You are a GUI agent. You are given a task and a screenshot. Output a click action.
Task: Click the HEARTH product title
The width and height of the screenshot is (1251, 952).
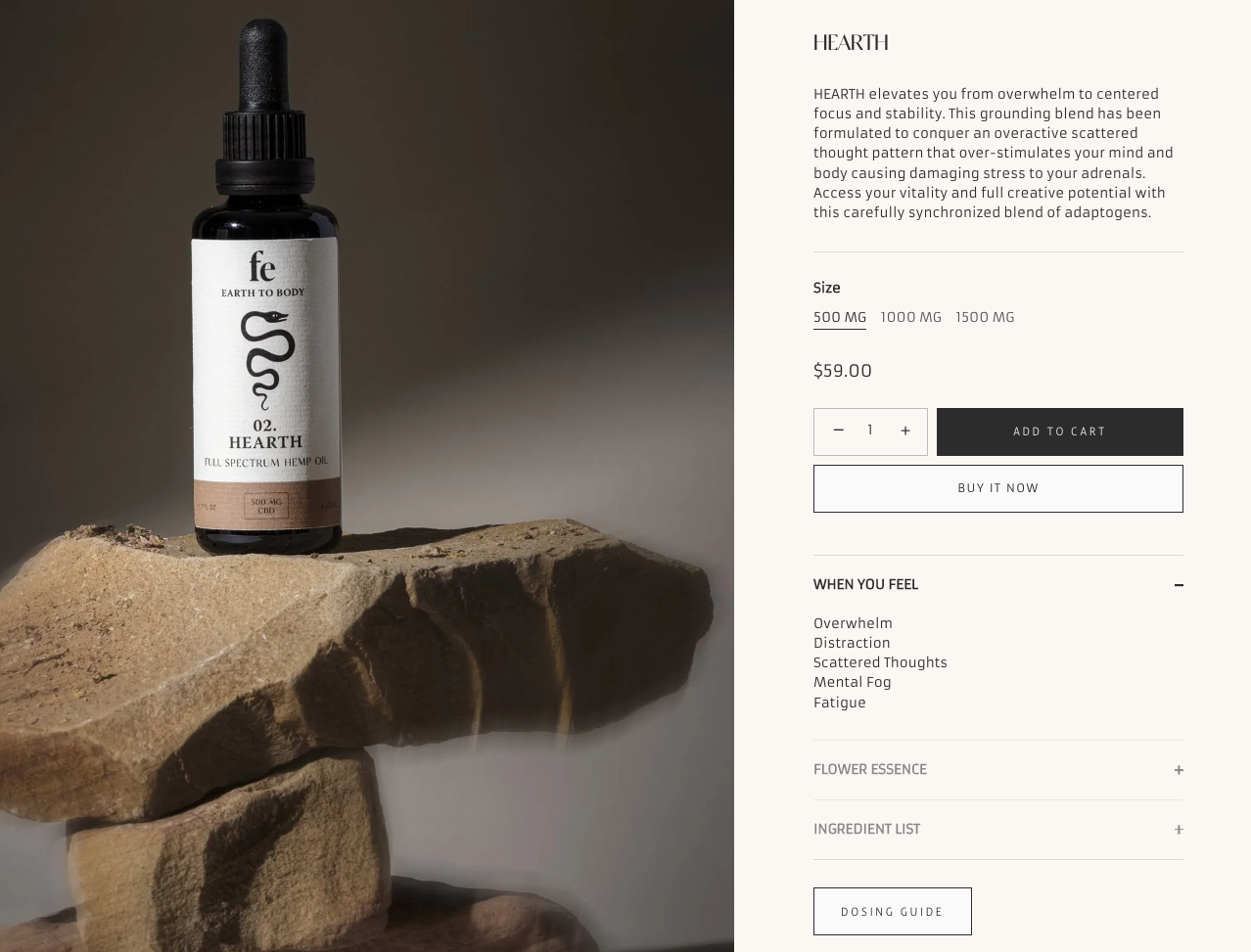click(x=851, y=42)
